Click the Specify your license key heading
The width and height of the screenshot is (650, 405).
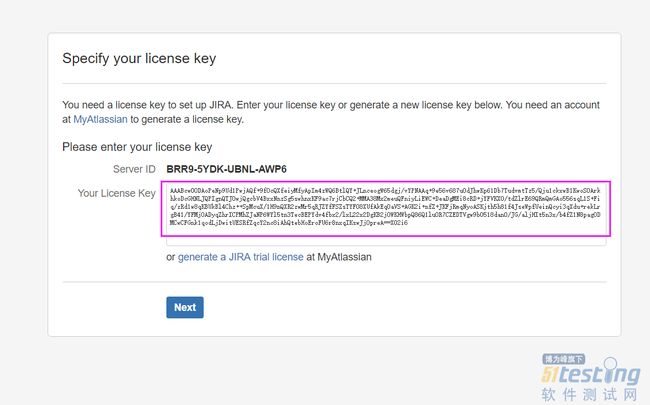pyautogui.click(x=139, y=58)
